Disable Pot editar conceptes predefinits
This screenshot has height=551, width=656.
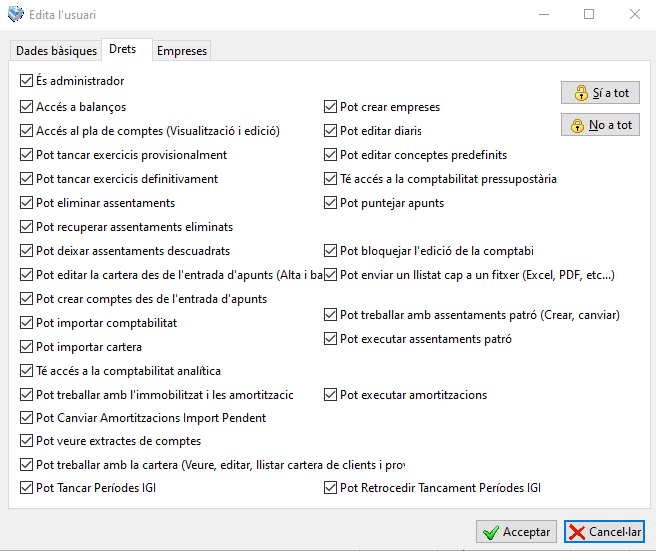point(331,155)
